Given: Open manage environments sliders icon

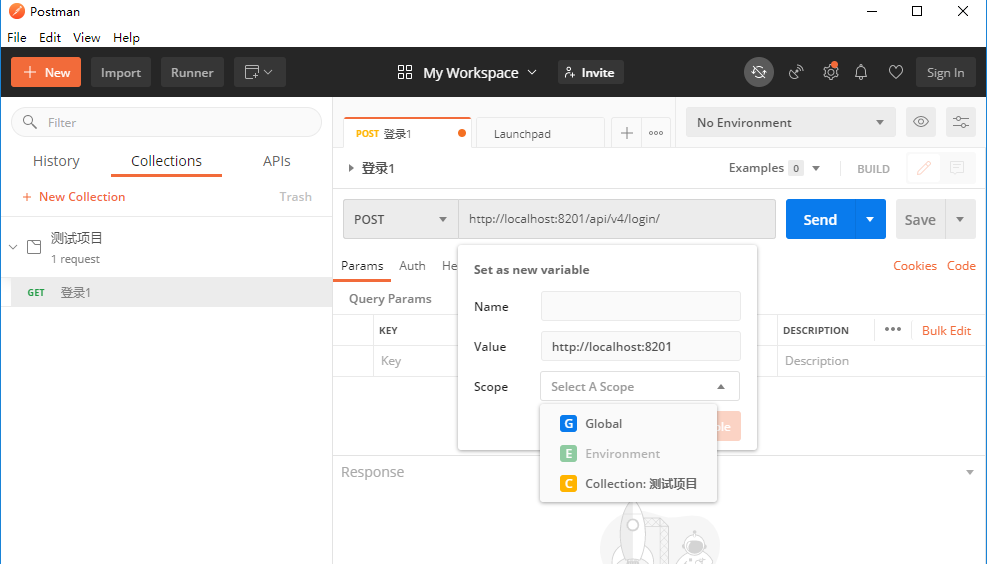Looking at the screenshot, I should [x=961, y=122].
